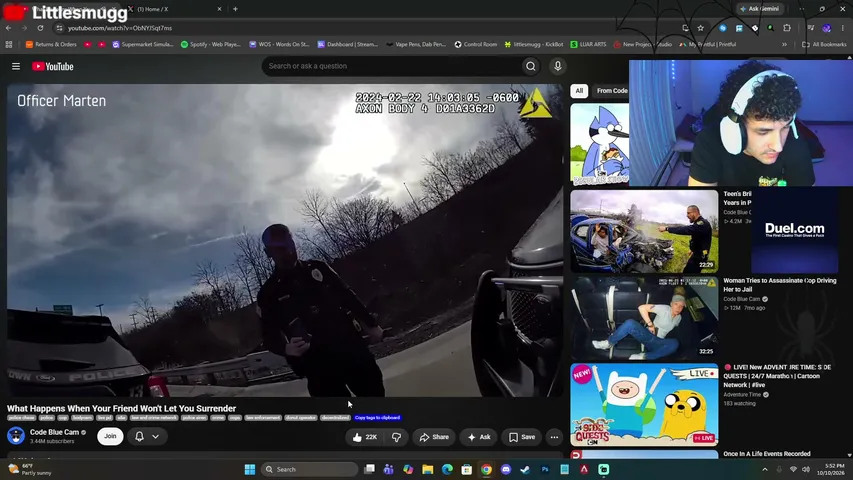Screen dimensions: 853x480
Task: Open the apps grid in bookmarks bar
Action: [9, 45]
